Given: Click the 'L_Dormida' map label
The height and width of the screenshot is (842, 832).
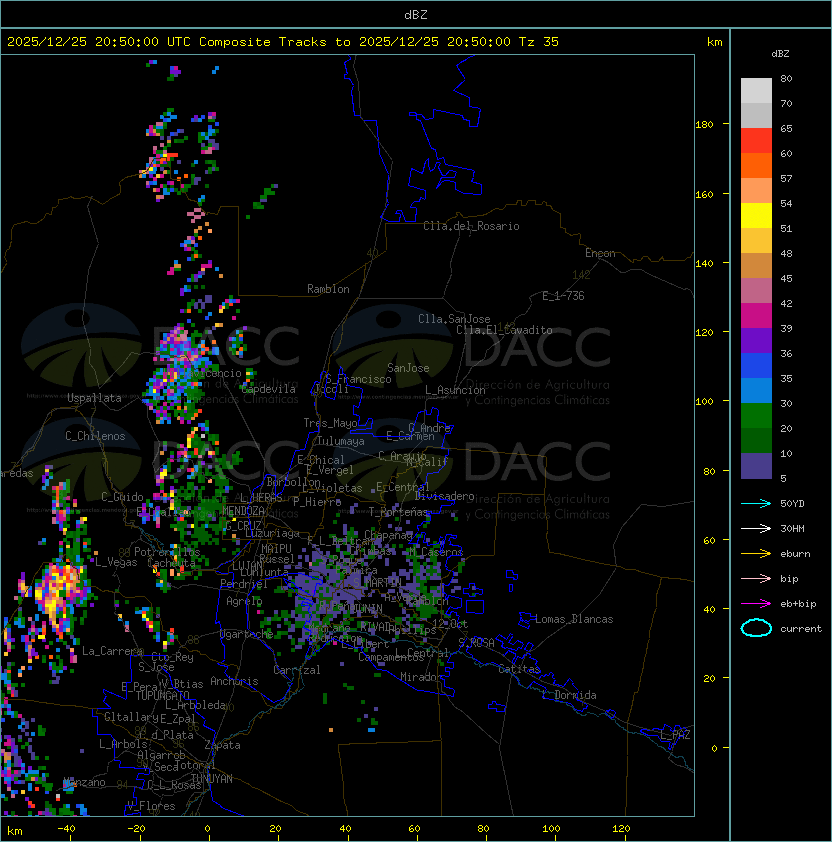Looking at the screenshot, I should (569, 695).
